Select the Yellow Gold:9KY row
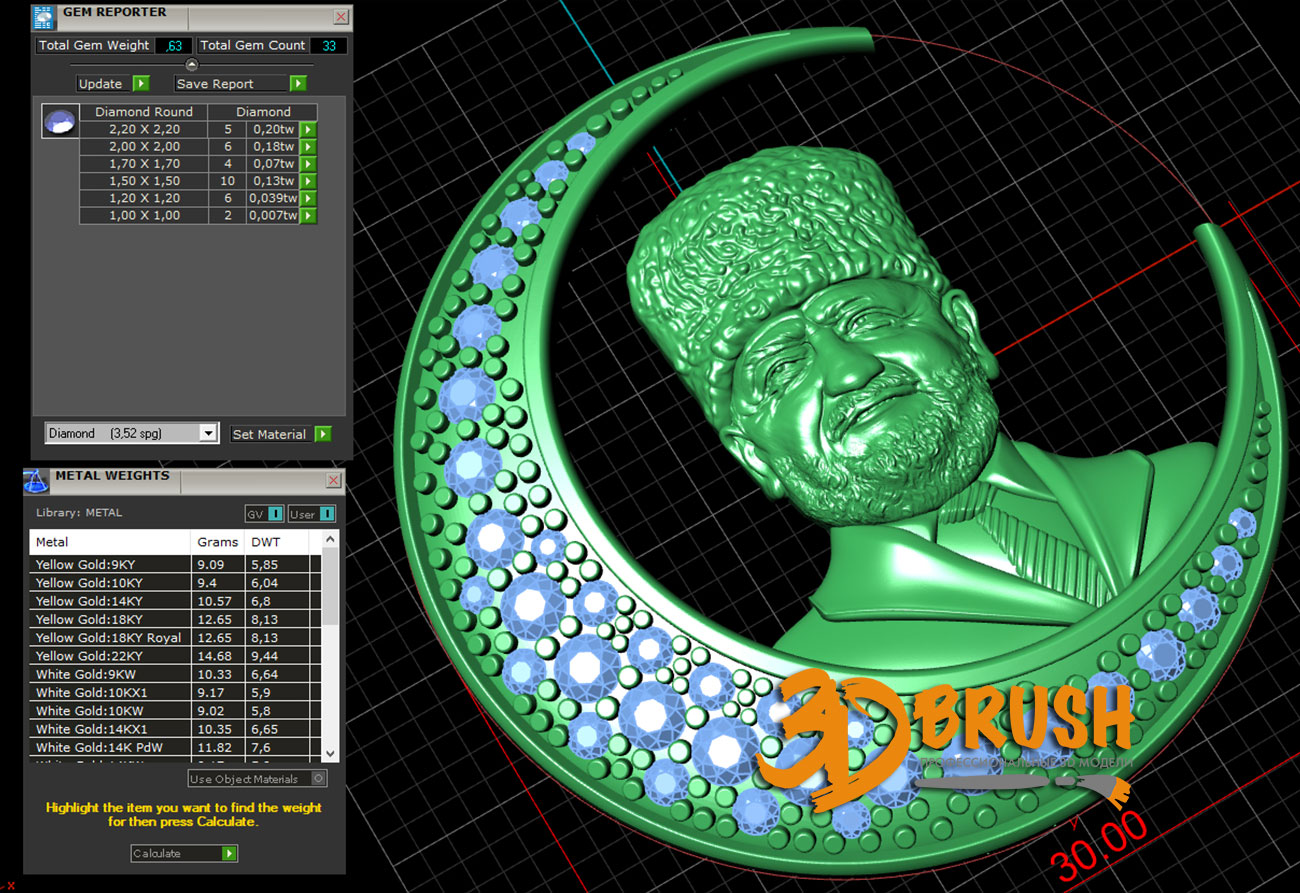Image resolution: width=1300 pixels, height=893 pixels. click(175, 565)
